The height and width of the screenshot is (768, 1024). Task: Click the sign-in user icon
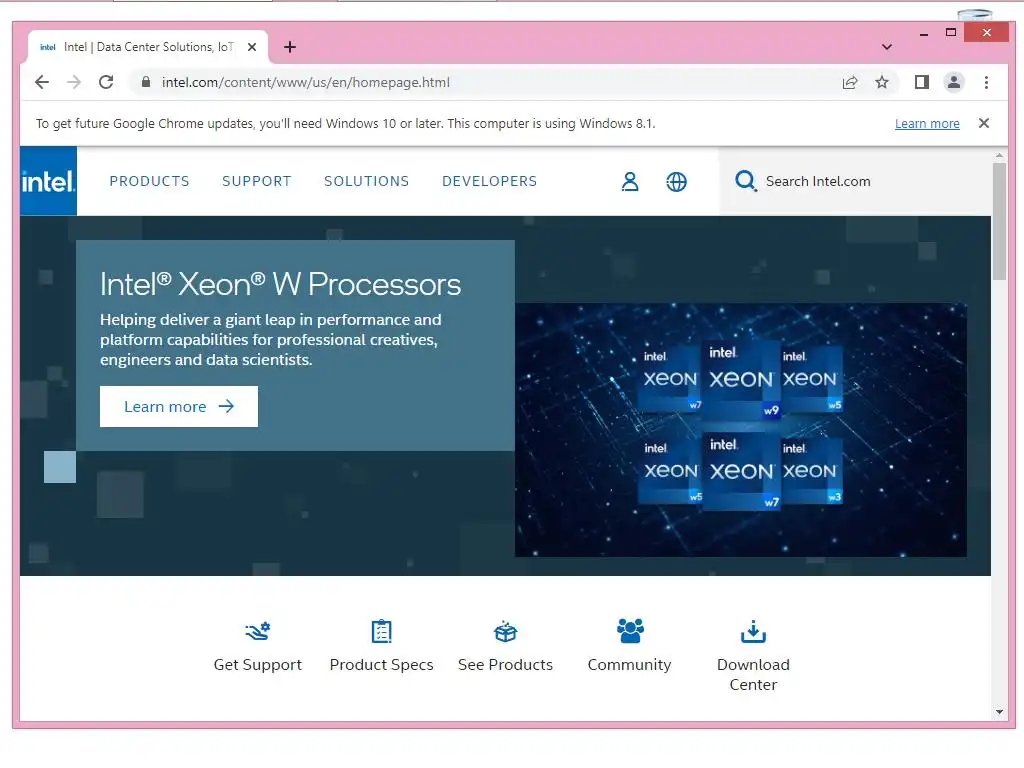630,182
